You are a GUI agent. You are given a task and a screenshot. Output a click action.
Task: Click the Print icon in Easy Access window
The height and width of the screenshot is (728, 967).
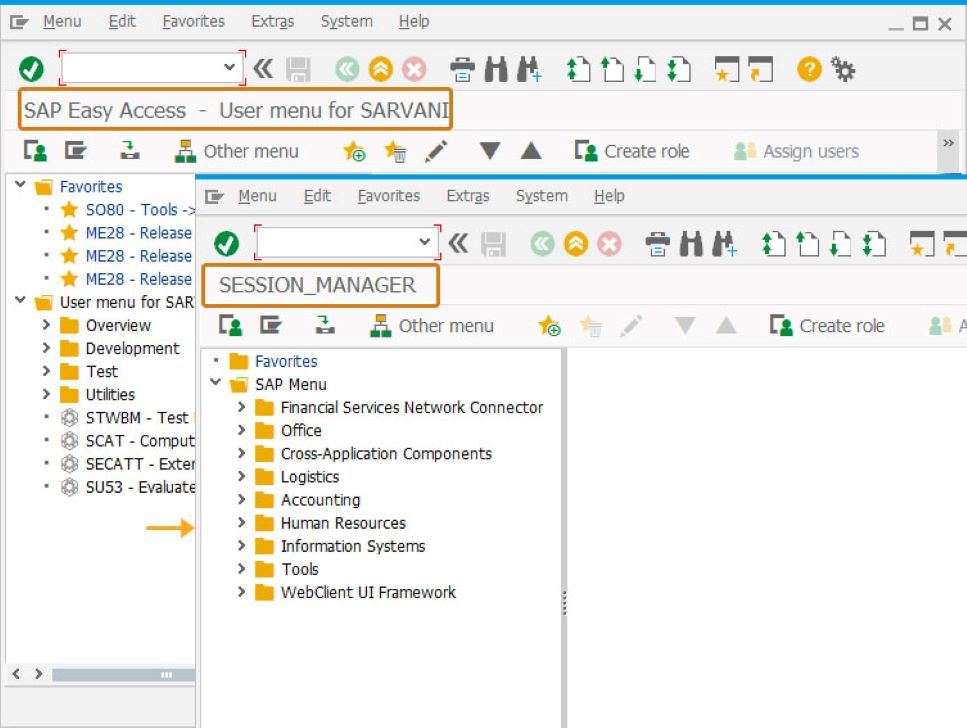462,69
